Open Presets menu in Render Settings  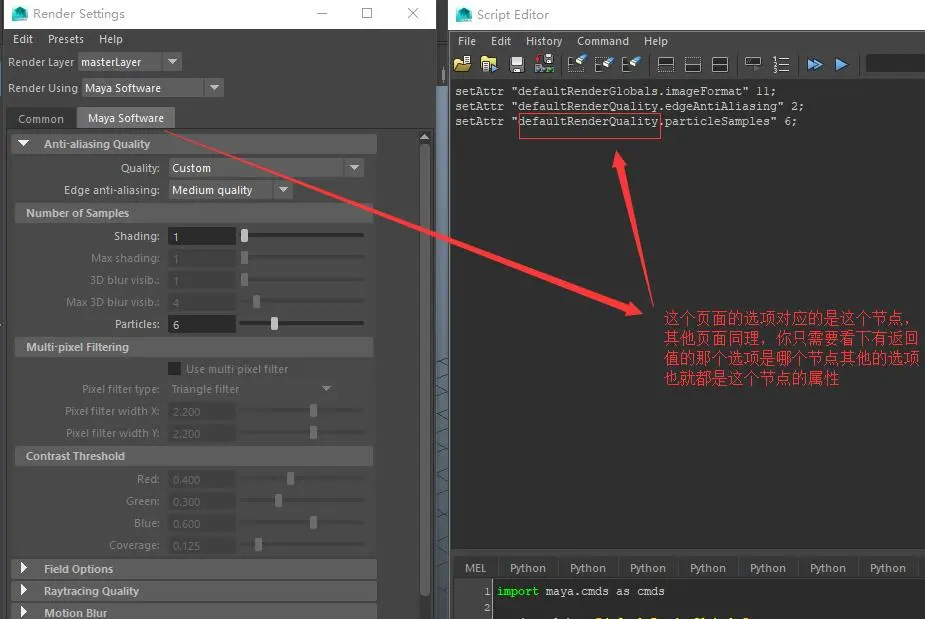[x=65, y=39]
